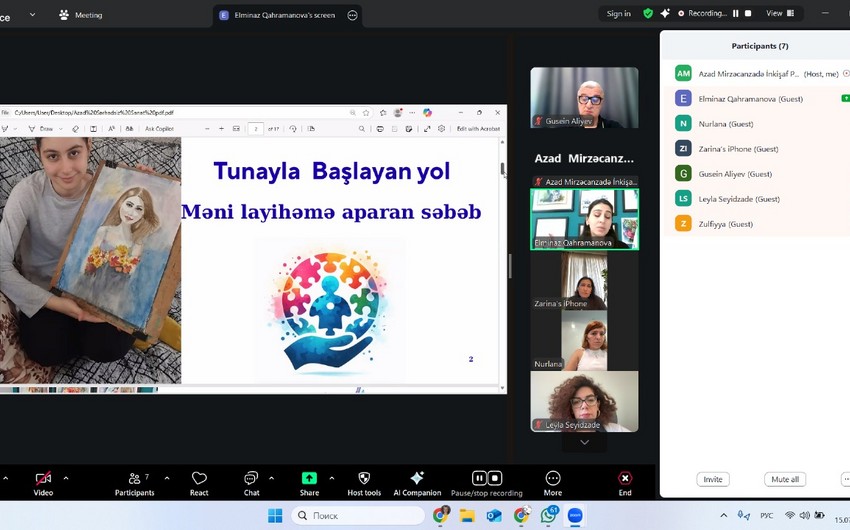This screenshot has height=530, width=850.
Task: Click the Windows Start button
Action: (x=275, y=515)
